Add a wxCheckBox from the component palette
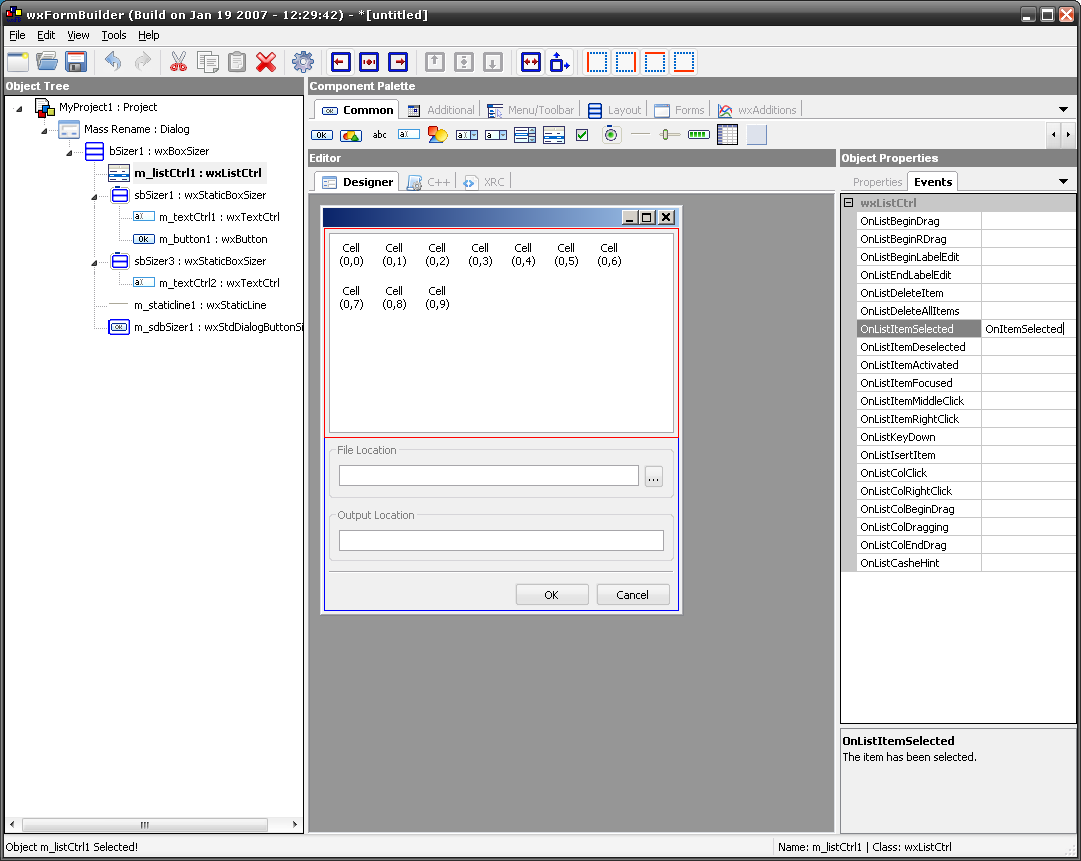 pos(582,135)
